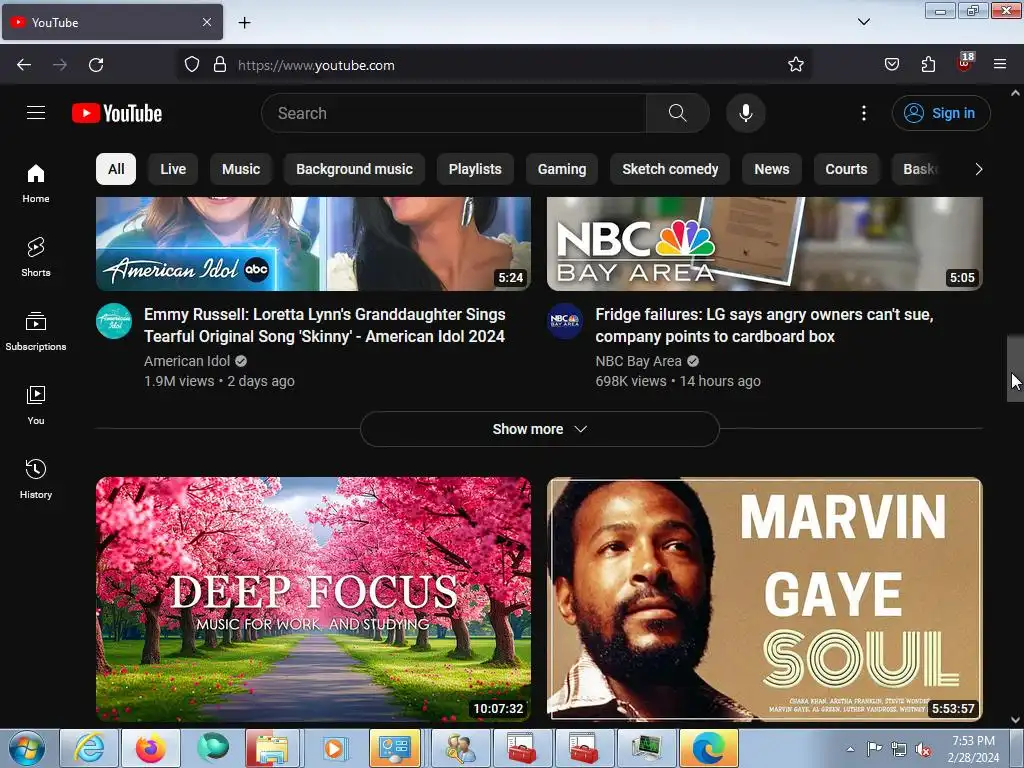Open Microsoft Edge from the taskbar
Image resolution: width=1024 pixels, height=768 pixels.
(709, 748)
